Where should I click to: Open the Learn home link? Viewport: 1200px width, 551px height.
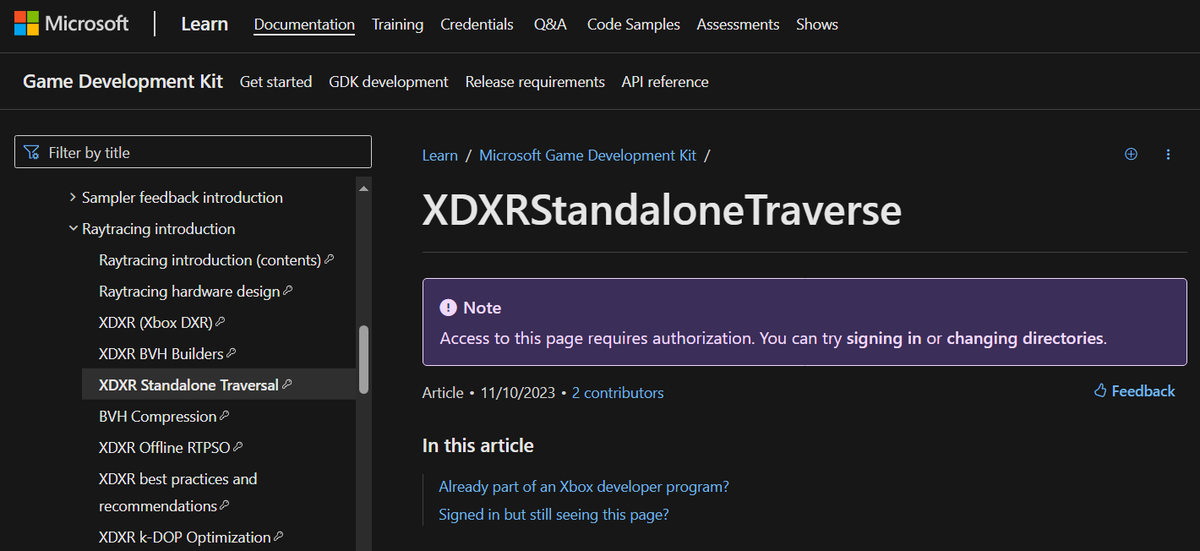[x=204, y=24]
